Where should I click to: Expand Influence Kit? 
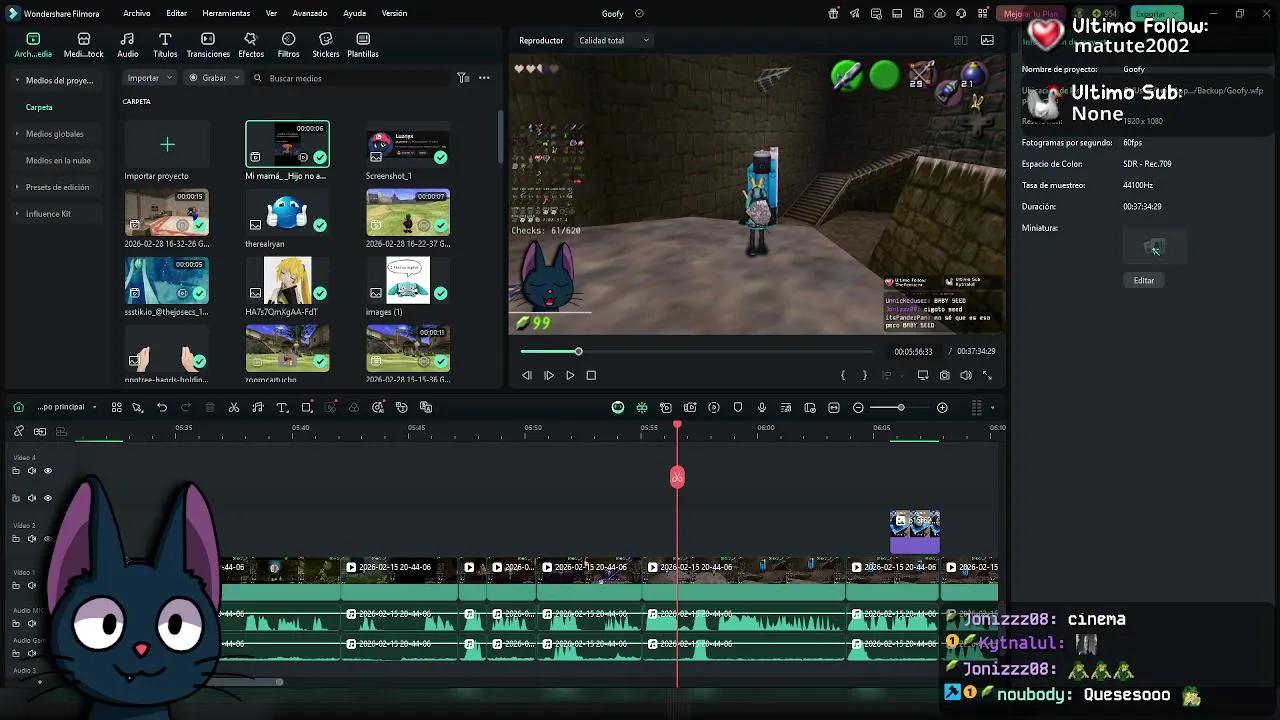17,213
